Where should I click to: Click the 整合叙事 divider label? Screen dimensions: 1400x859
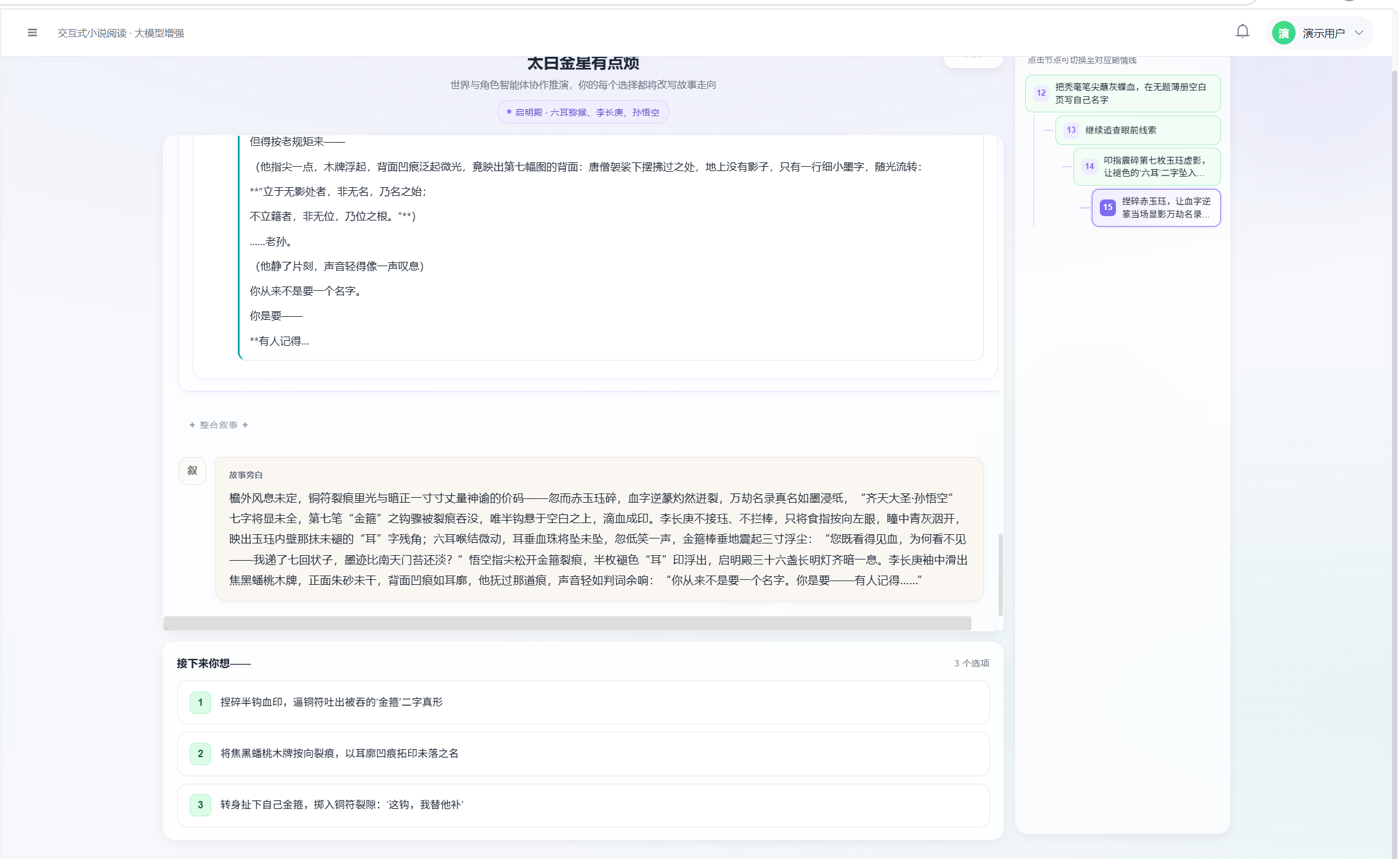(x=219, y=425)
